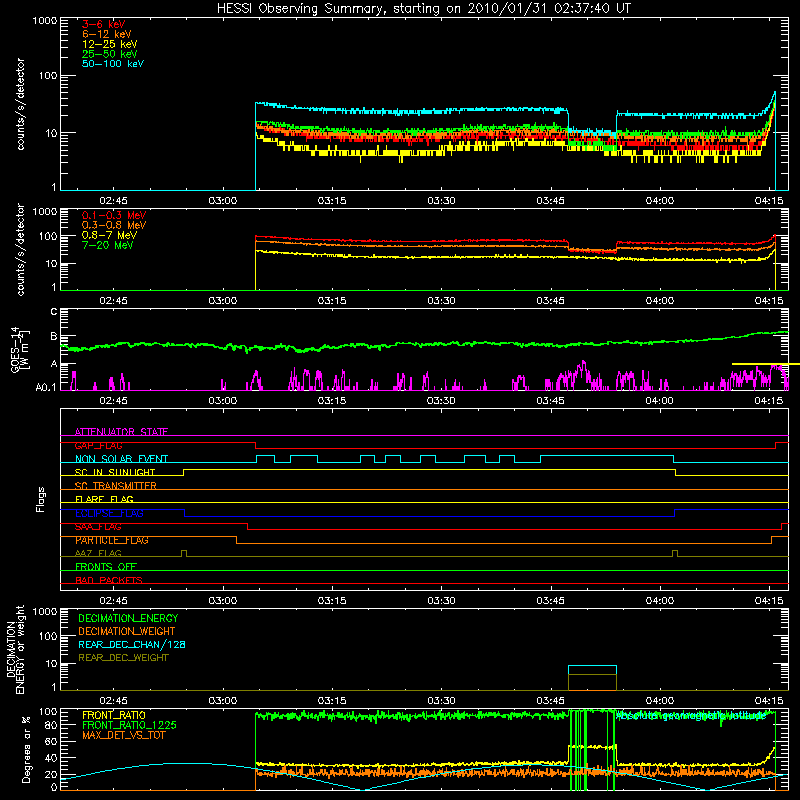800x800 pixels.
Task: Click the DECIMATION_ENERGY legend label
Action: (x=128, y=618)
